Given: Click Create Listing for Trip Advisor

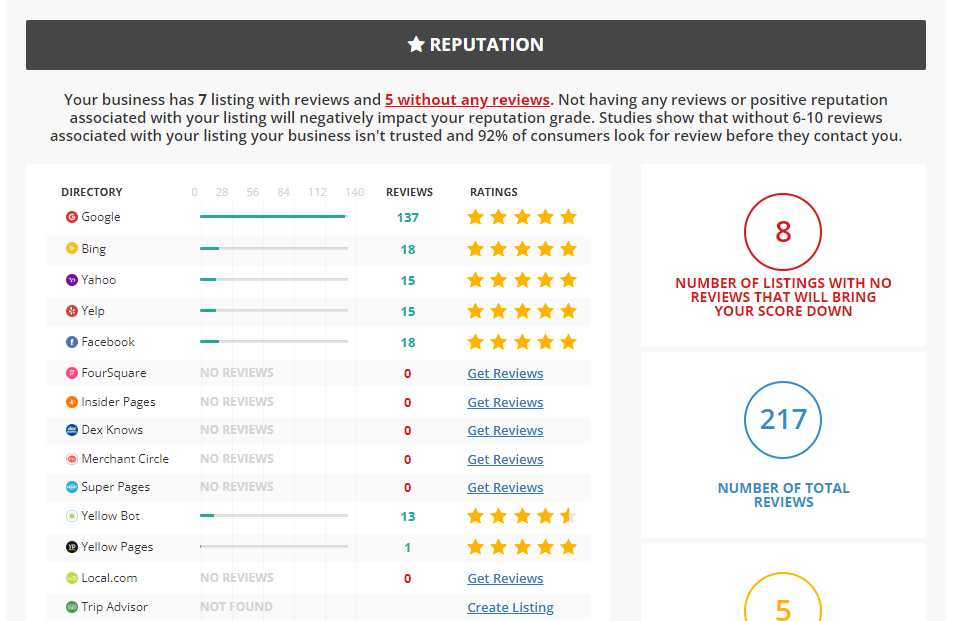Looking at the screenshot, I should coord(510,608).
